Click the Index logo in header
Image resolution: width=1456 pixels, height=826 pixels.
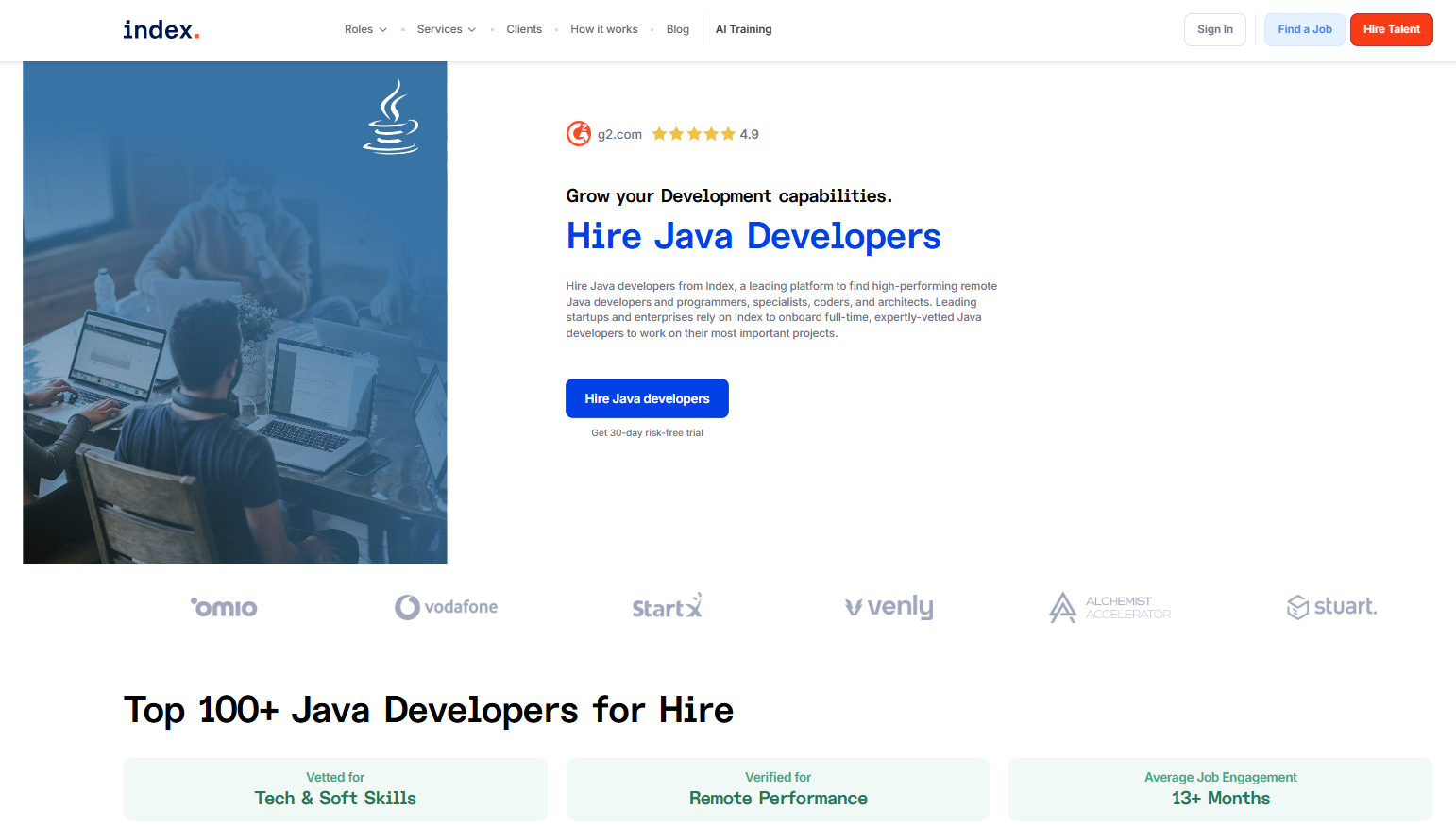point(161,30)
